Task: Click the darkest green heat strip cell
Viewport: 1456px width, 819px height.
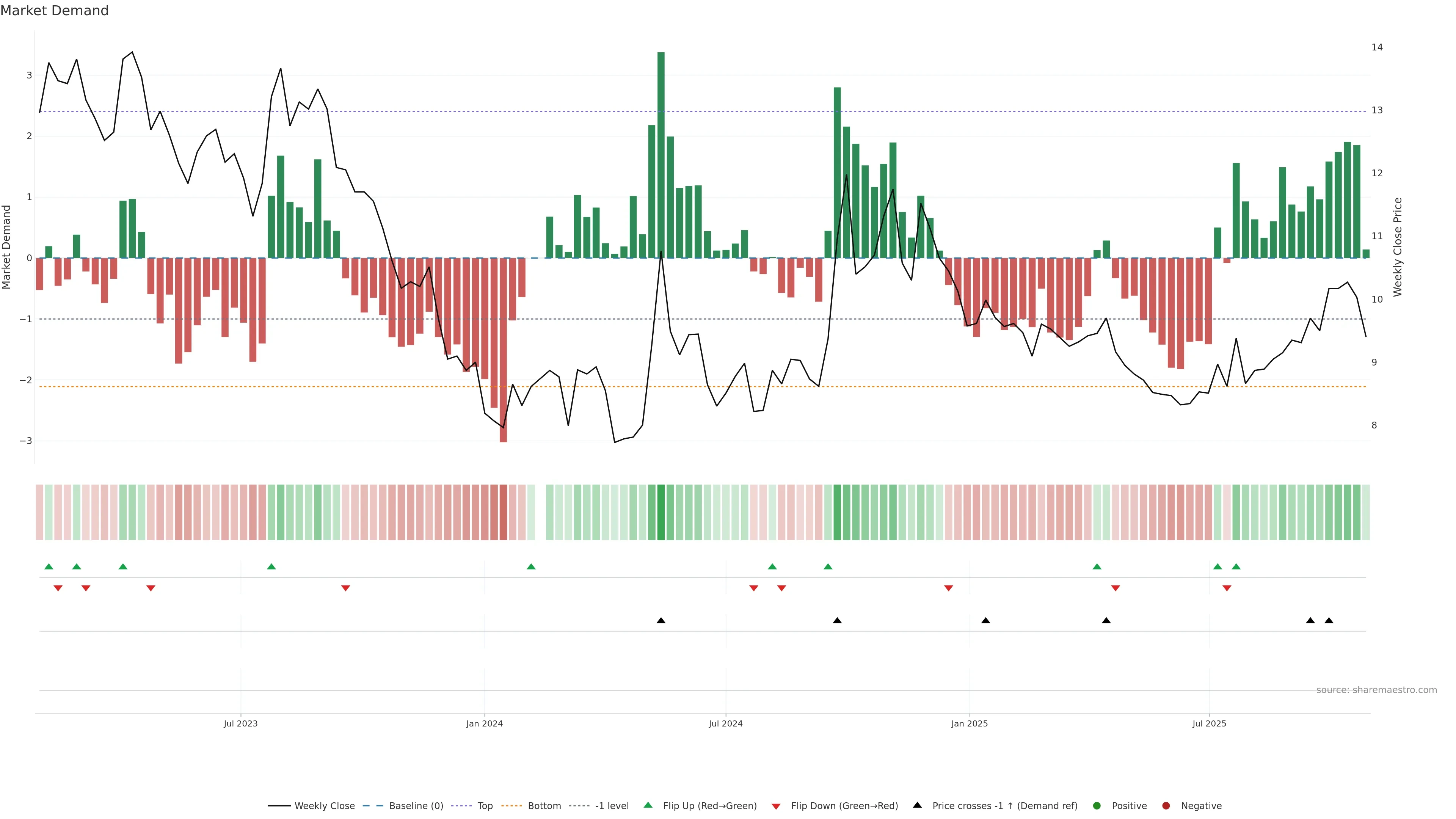Action: tap(661, 512)
